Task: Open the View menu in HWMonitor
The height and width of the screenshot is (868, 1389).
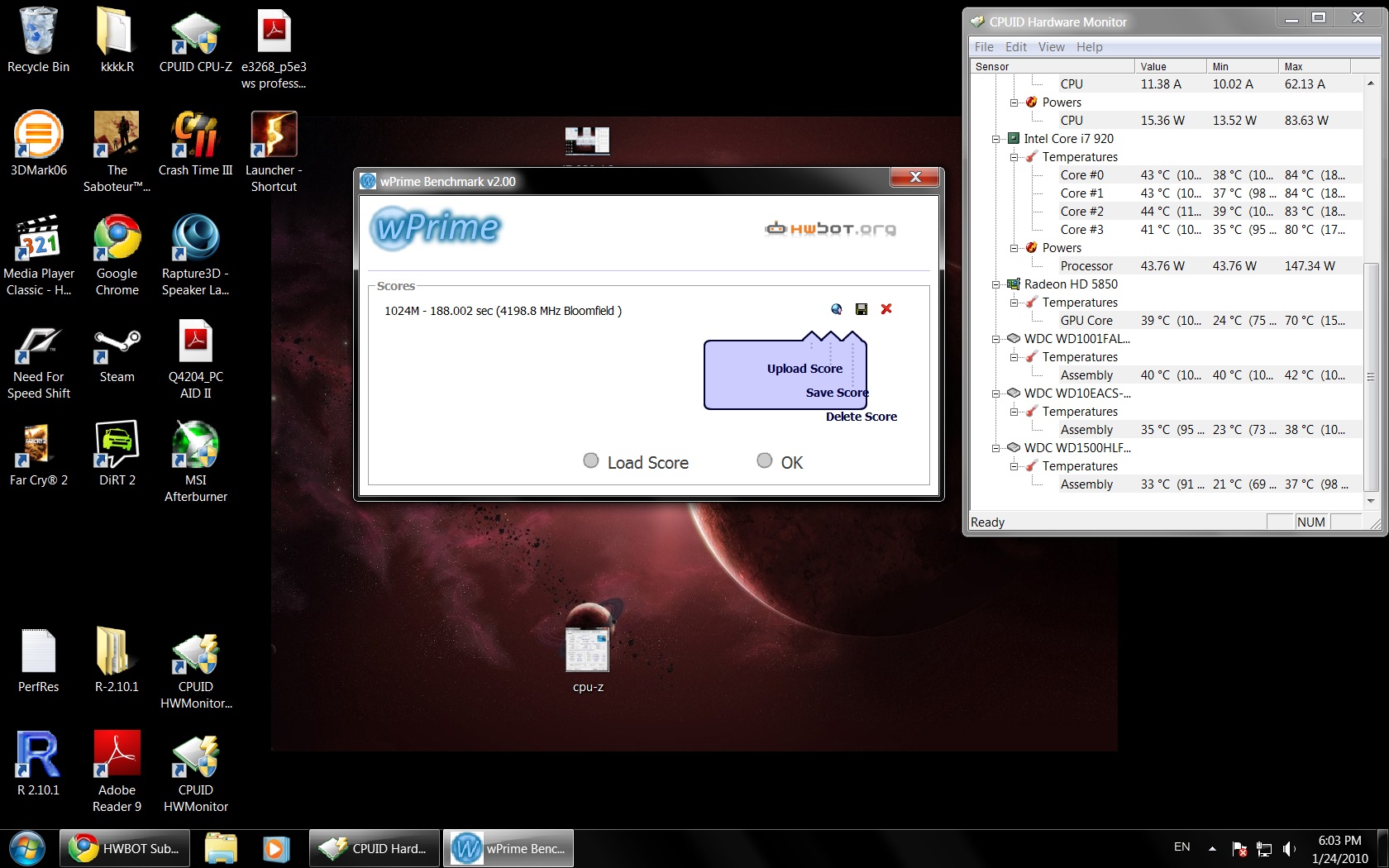Action: coord(1052,47)
